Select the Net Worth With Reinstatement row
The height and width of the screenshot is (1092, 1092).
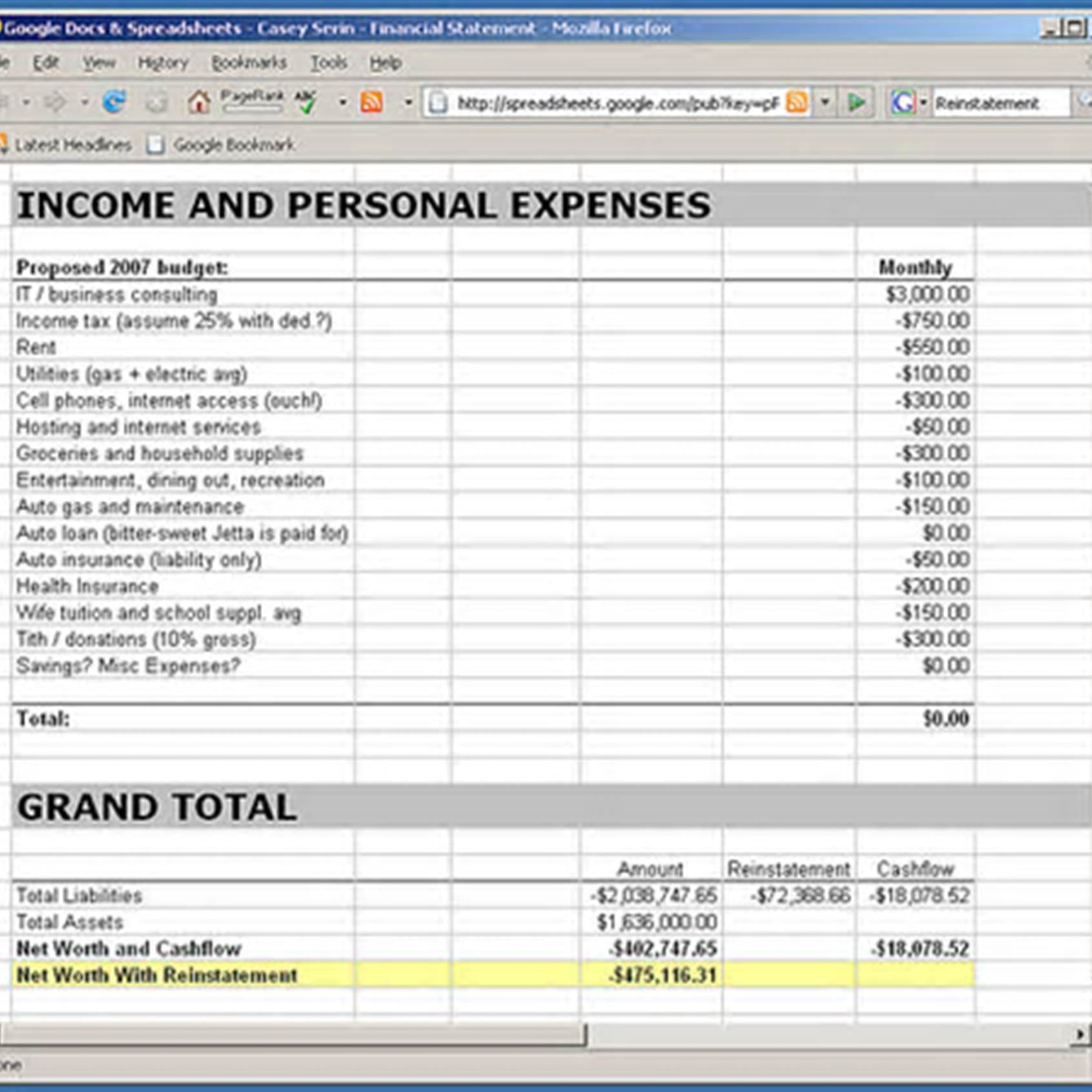pos(158,975)
